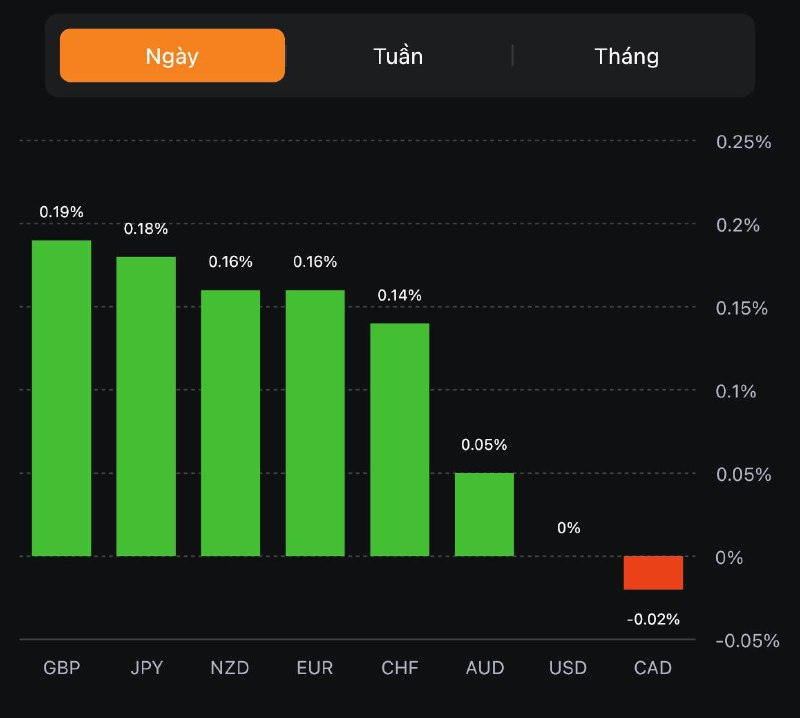The width and height of the screenshot is (800, 718).
Task: Click the green NZD bar
Action: tap(230, 423)
